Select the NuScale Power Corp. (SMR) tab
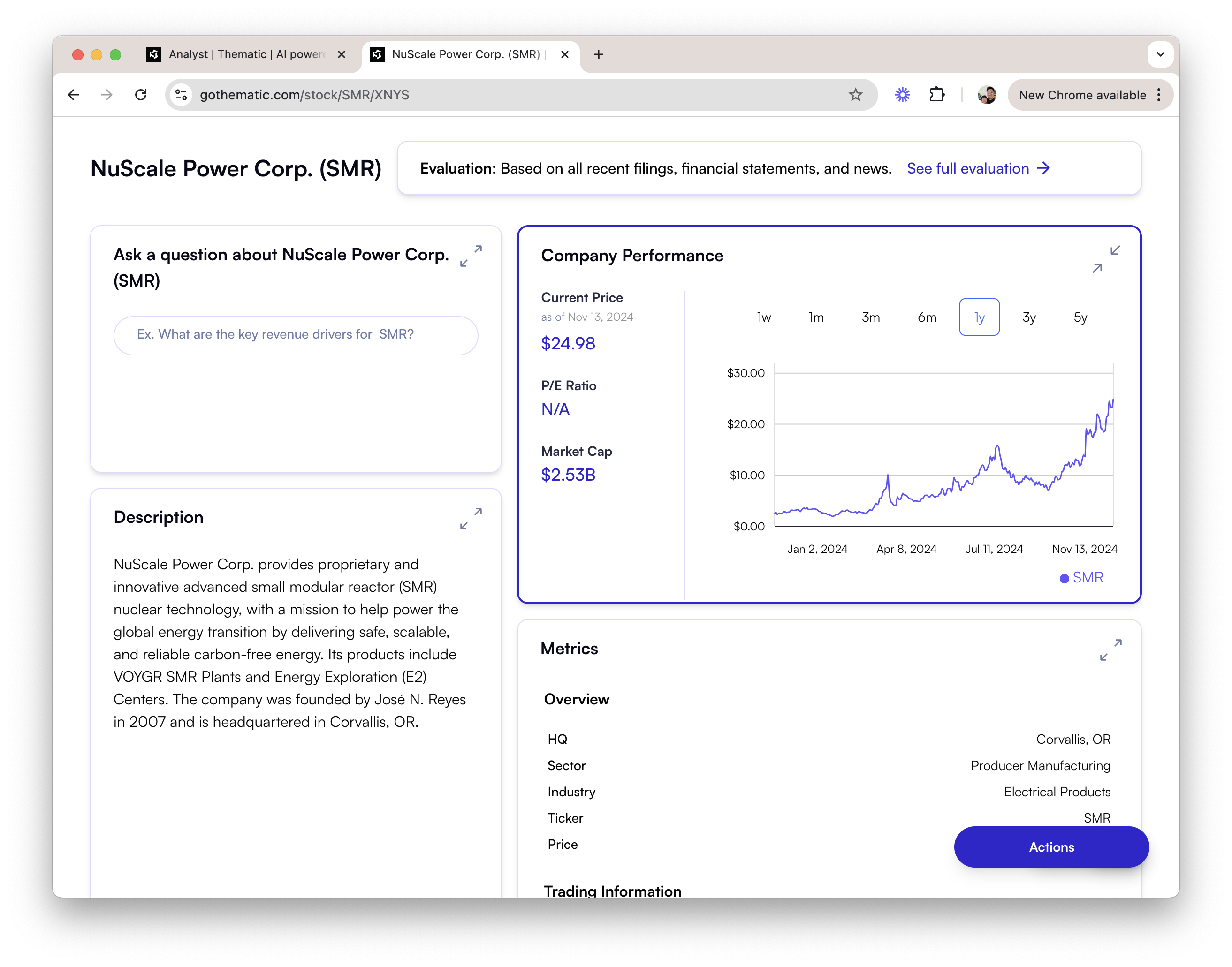Viewport: 1232px width, 967px height. click(470, 54)
